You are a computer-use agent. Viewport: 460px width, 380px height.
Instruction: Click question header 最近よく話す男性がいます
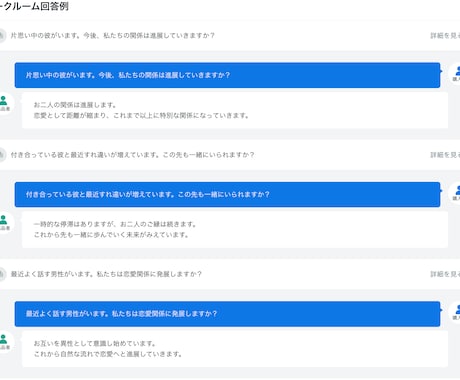pyautogui.click(x=106, y=274)
